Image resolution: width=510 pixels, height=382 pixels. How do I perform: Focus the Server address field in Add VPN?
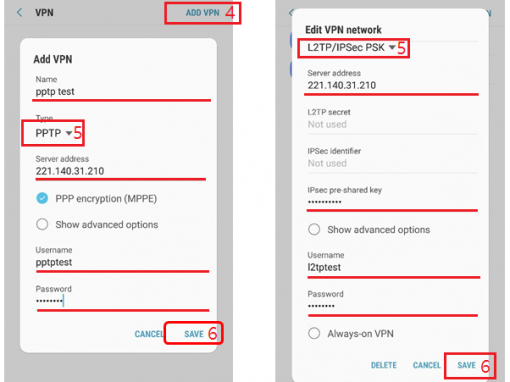[x=121, y=171]
